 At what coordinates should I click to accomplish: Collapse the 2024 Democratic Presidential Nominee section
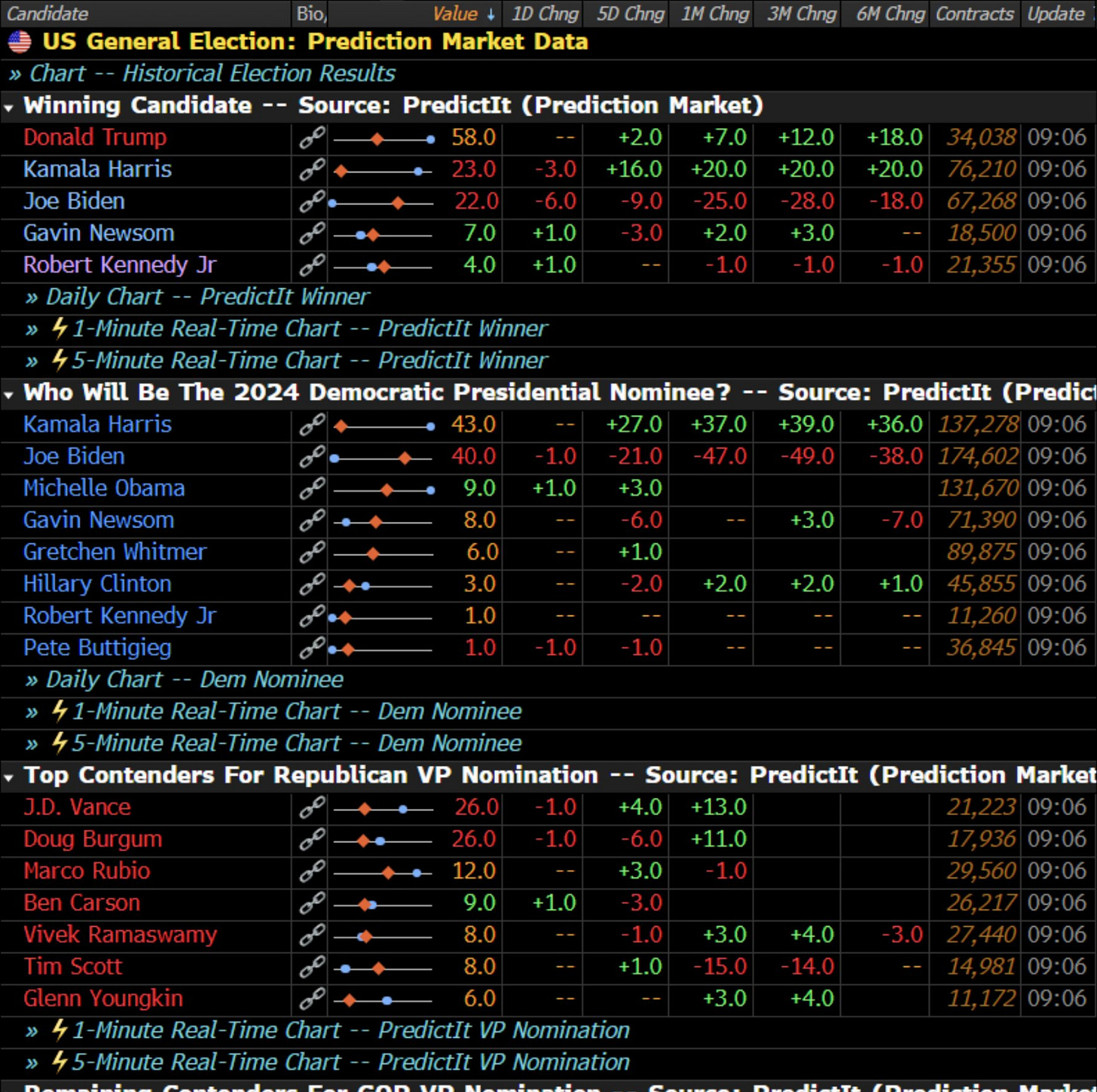tap(8, 395)
